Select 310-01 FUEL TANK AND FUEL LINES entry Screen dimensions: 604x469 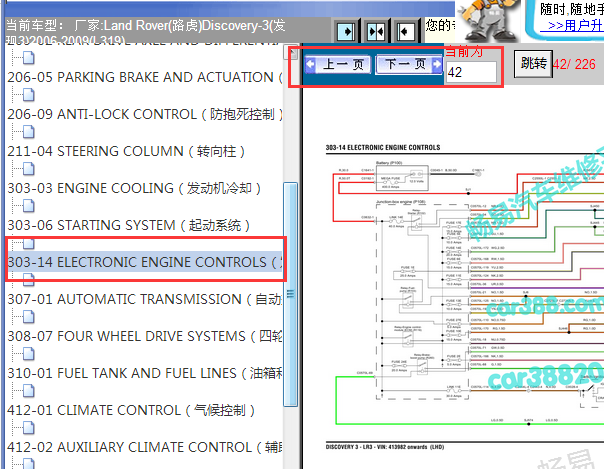coord(144,373)
